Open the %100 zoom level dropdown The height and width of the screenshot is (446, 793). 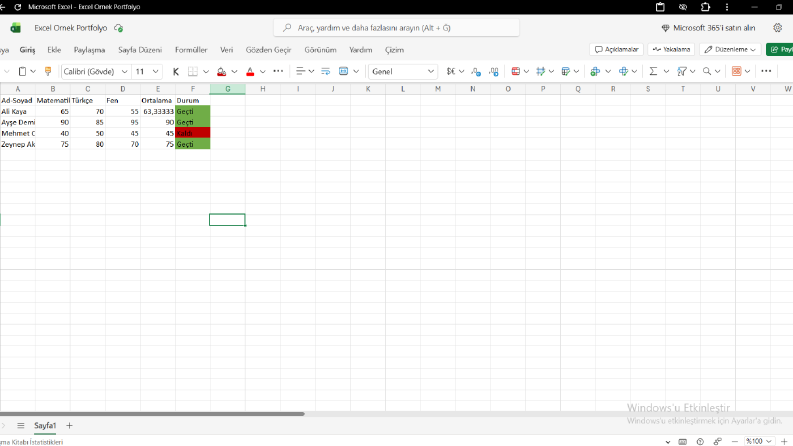point(759,441)
